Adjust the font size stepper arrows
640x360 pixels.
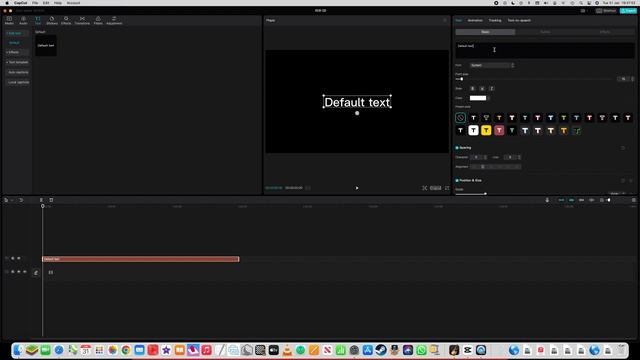[x=633, y=79]
